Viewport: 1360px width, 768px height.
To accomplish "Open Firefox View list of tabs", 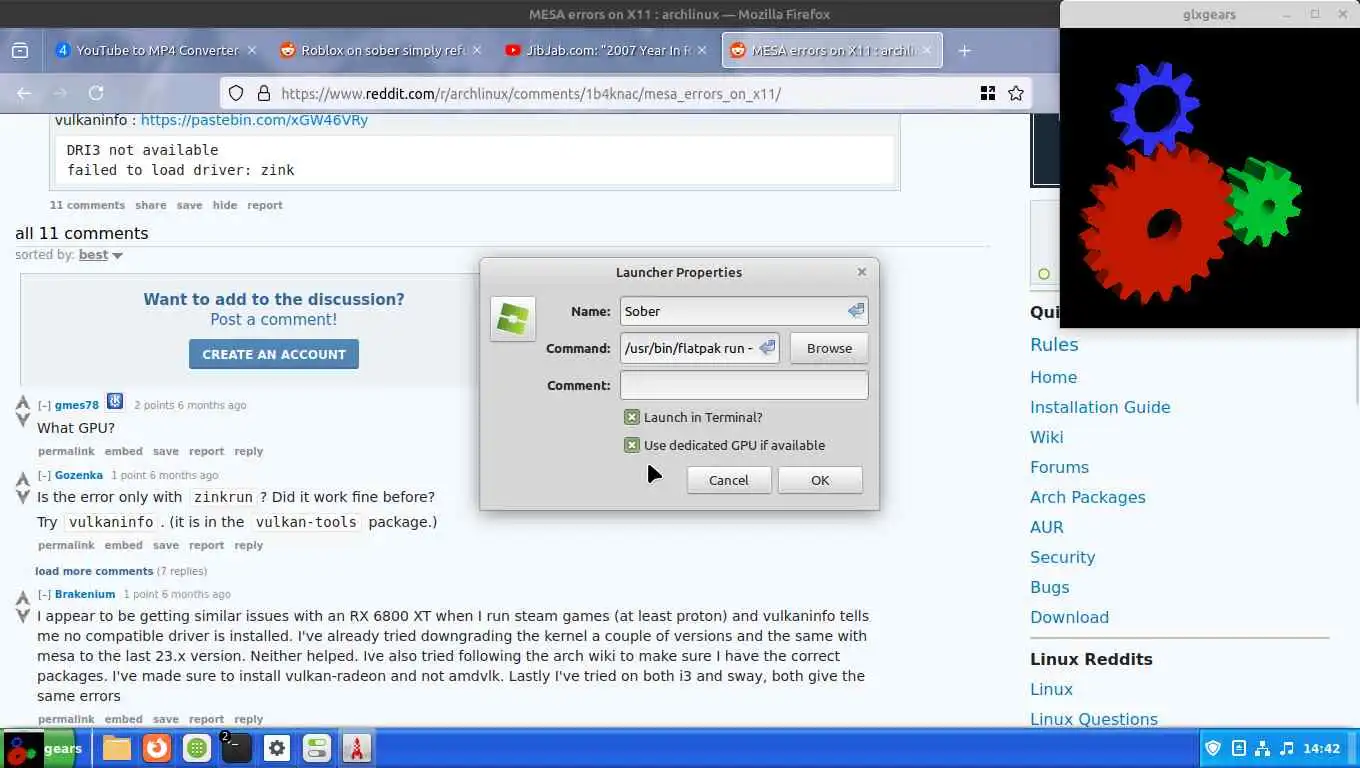I will pyautogui.click(x=20, y=50).
